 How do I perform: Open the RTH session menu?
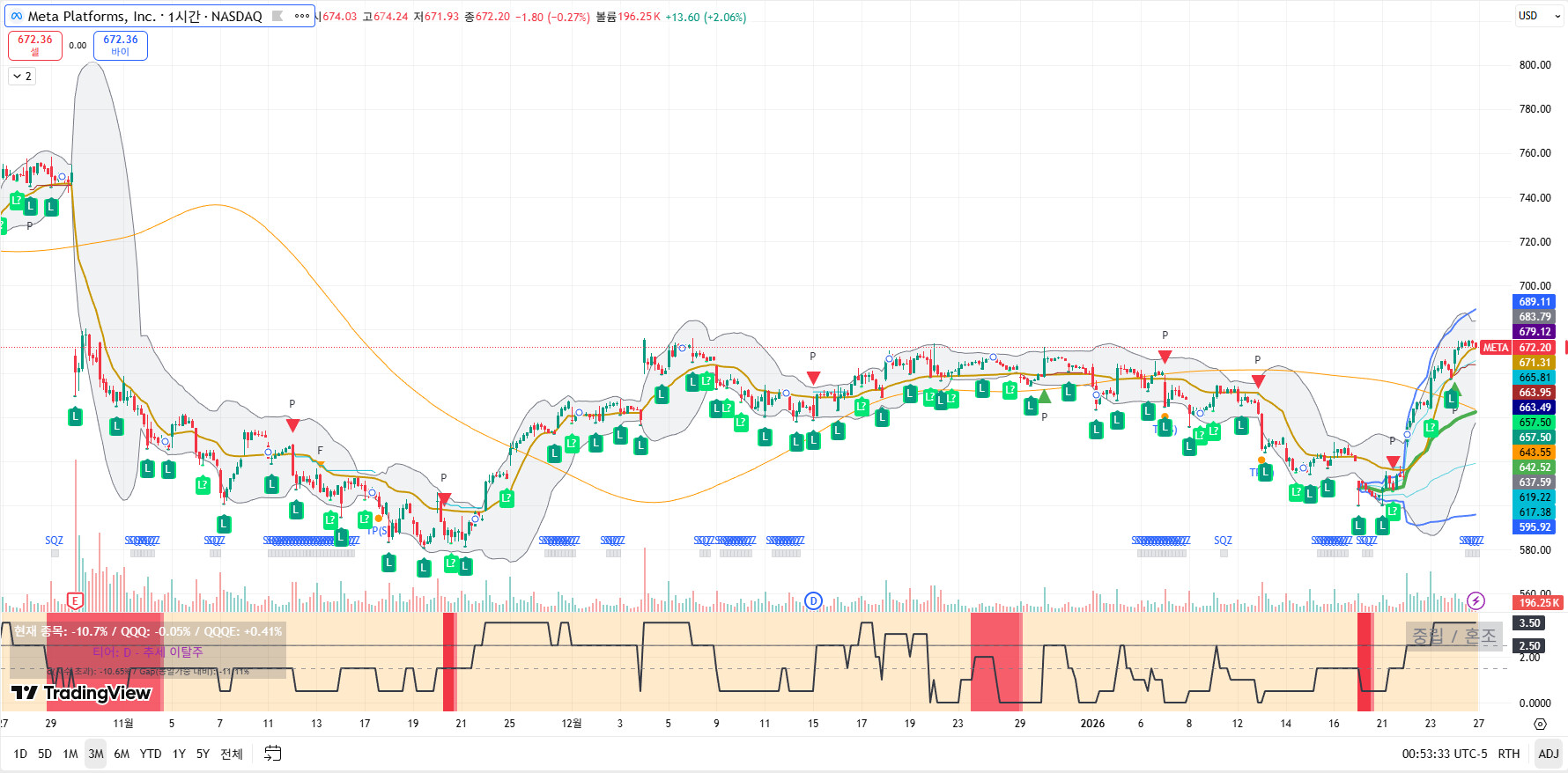pos(1509,754)
